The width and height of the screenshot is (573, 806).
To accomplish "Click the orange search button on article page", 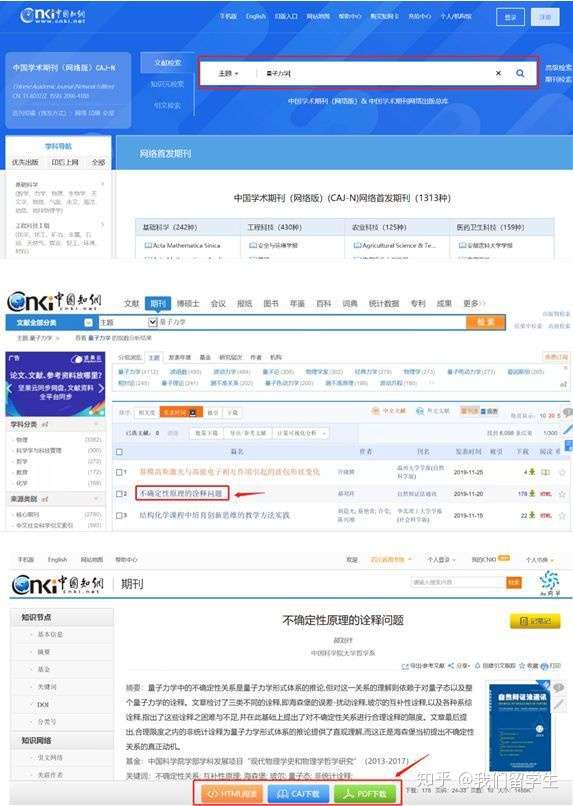I will click(513, 582).
